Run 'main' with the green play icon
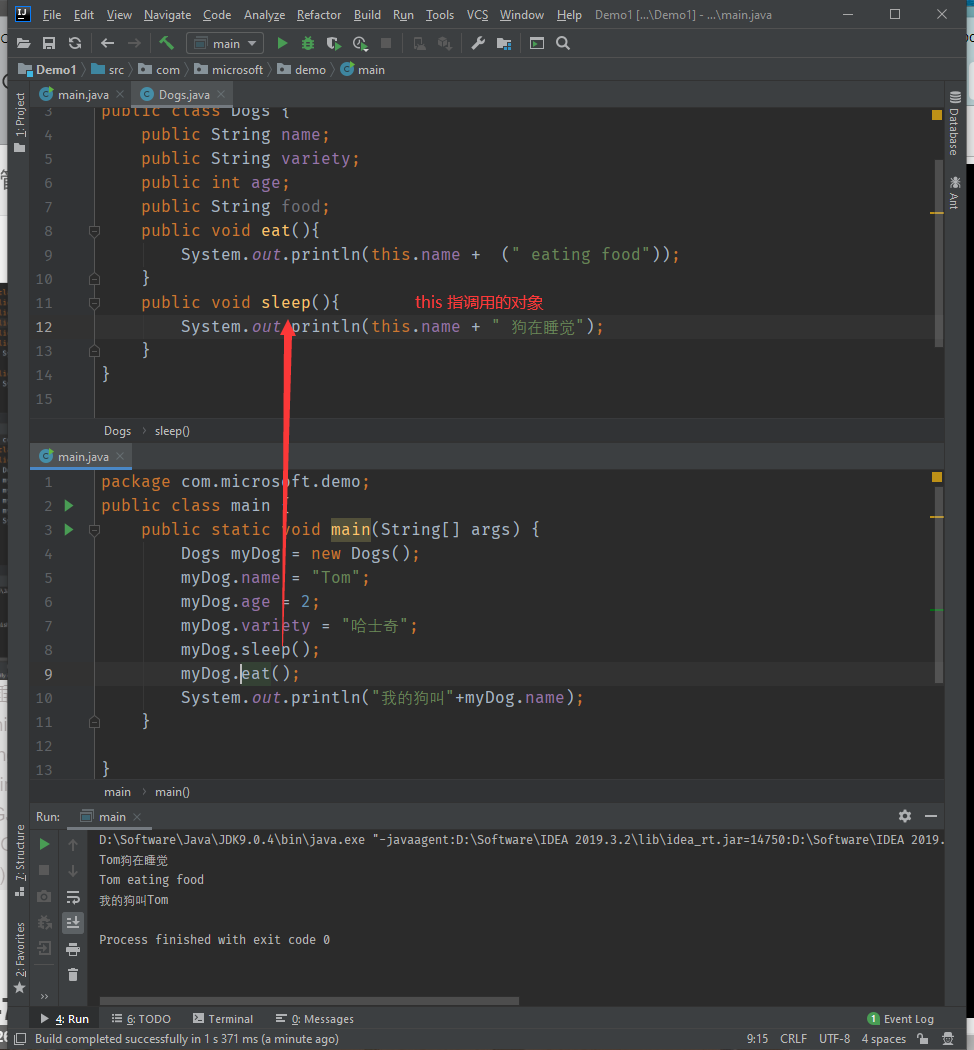The width and height of the screenshot is (974, 1050). 282,44
